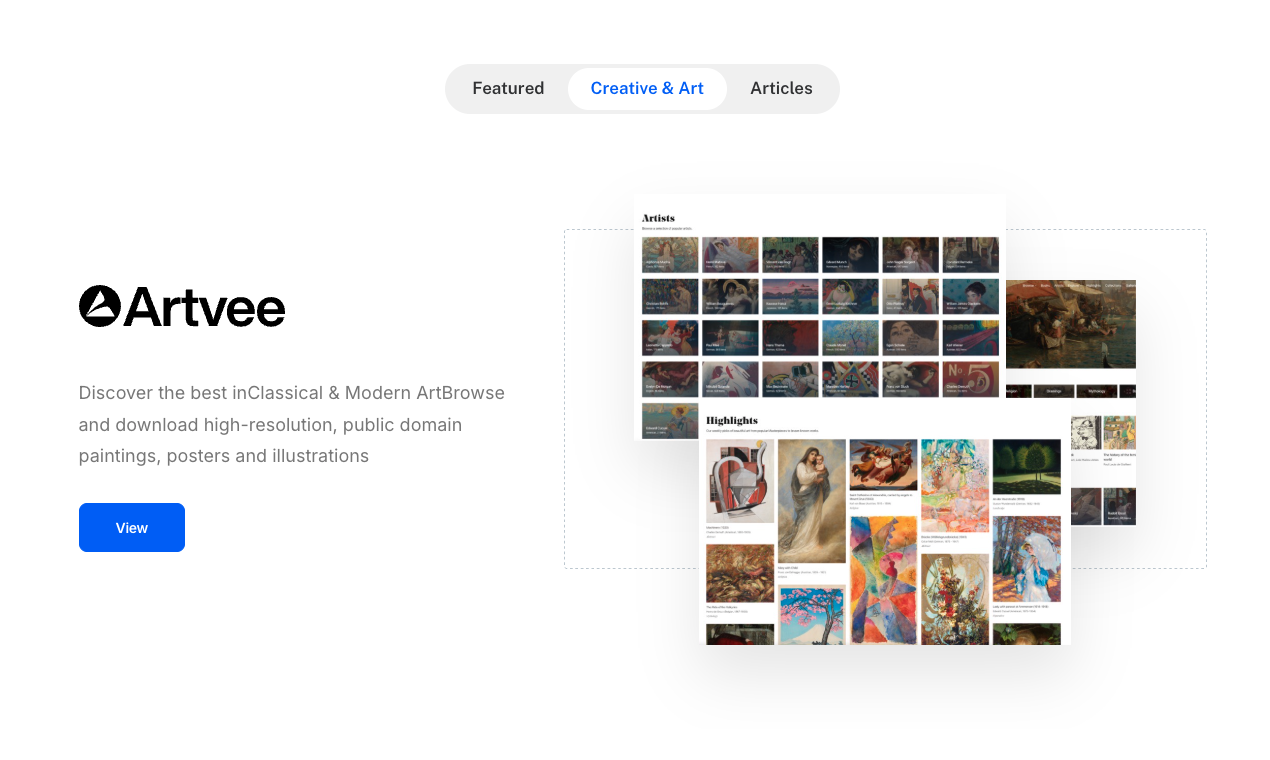
Task: Click the Highlights heading in the preview
Action: point(732,420)
